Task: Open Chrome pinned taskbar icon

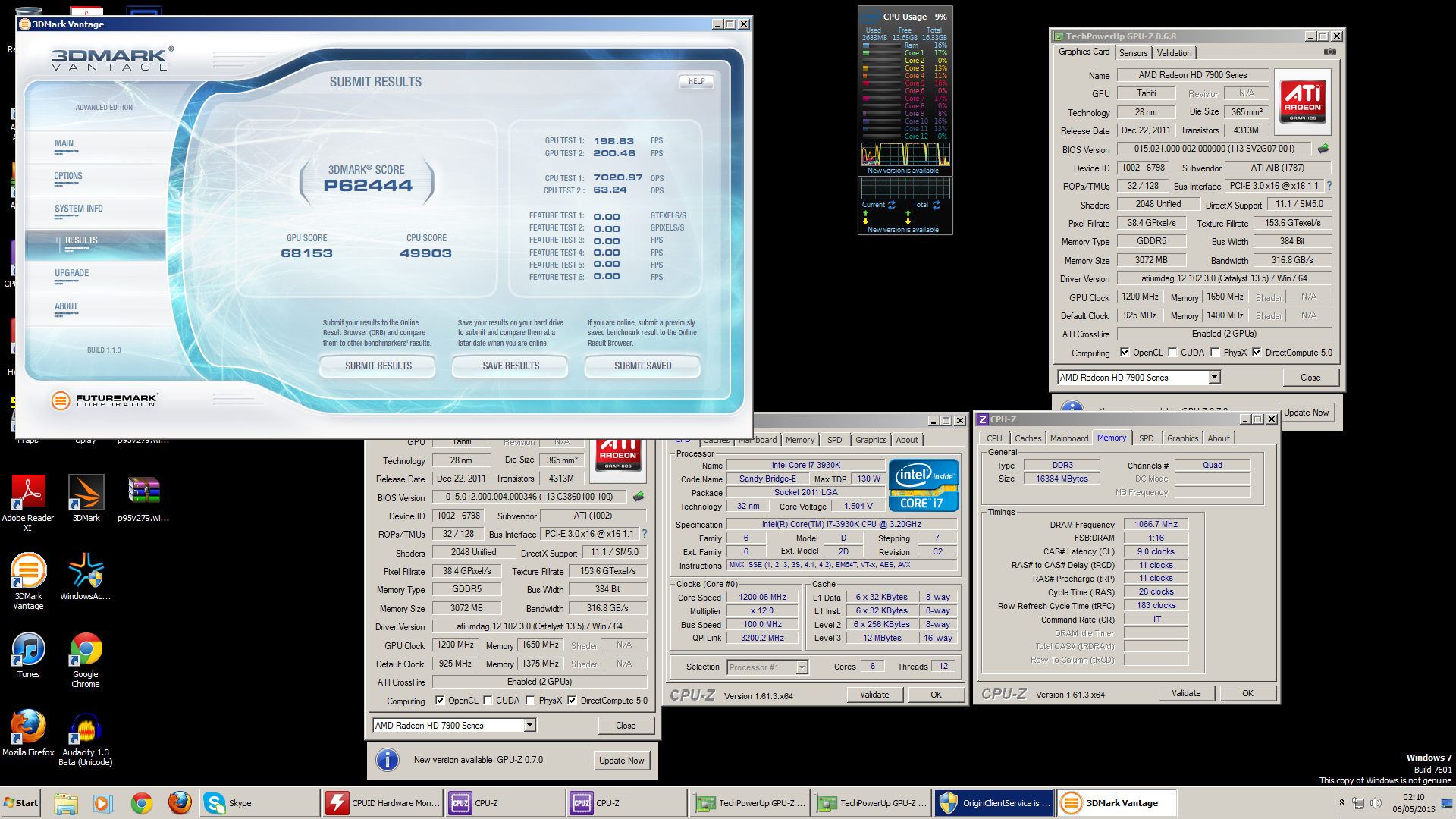Action: pyautogui.click(x=141, y=803)
